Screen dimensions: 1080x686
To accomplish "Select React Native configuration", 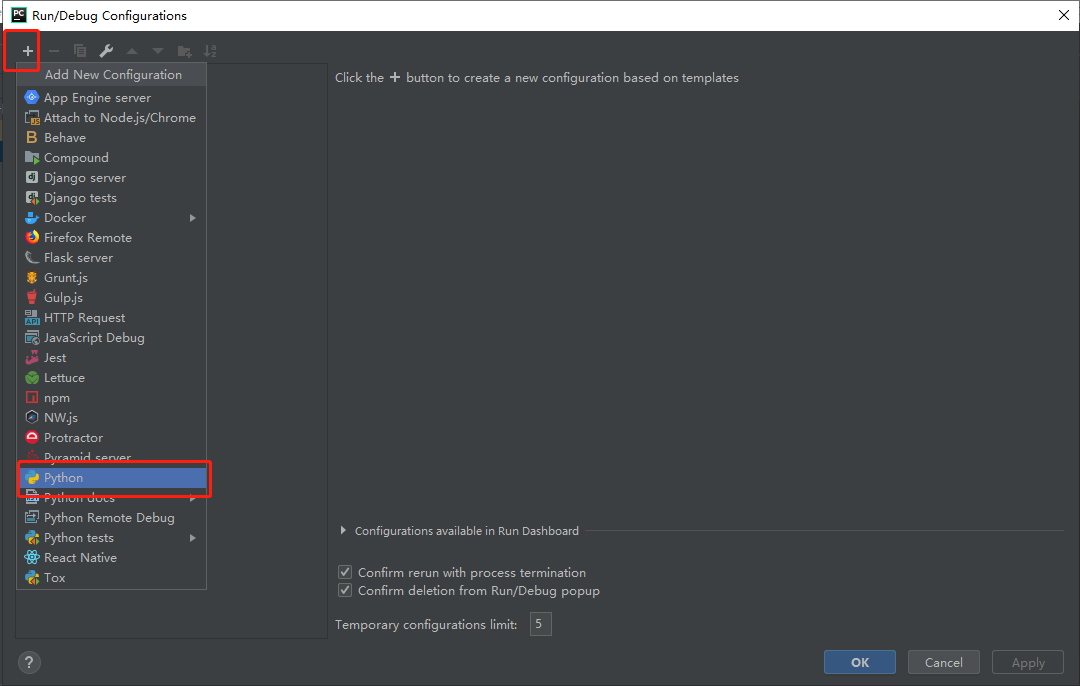I will point(112,557).
